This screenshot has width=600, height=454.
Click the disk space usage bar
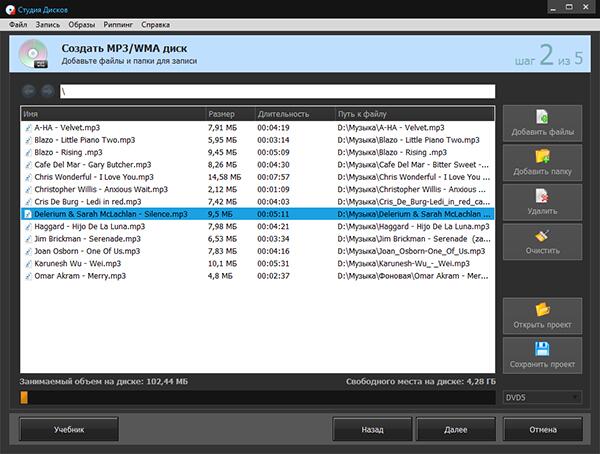click(257, 398)
